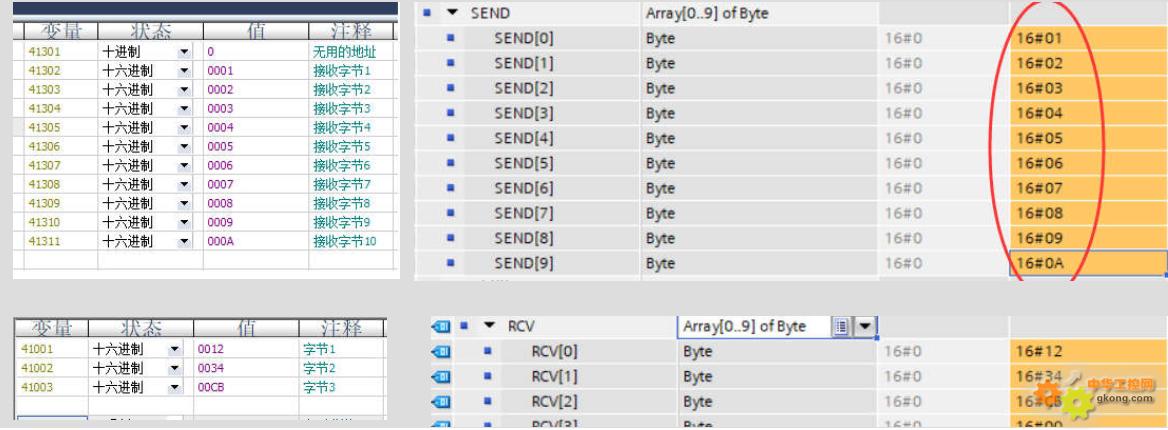Click comment 字节2 in lower table
The image size is (1168, 430).
pos(320,368)
